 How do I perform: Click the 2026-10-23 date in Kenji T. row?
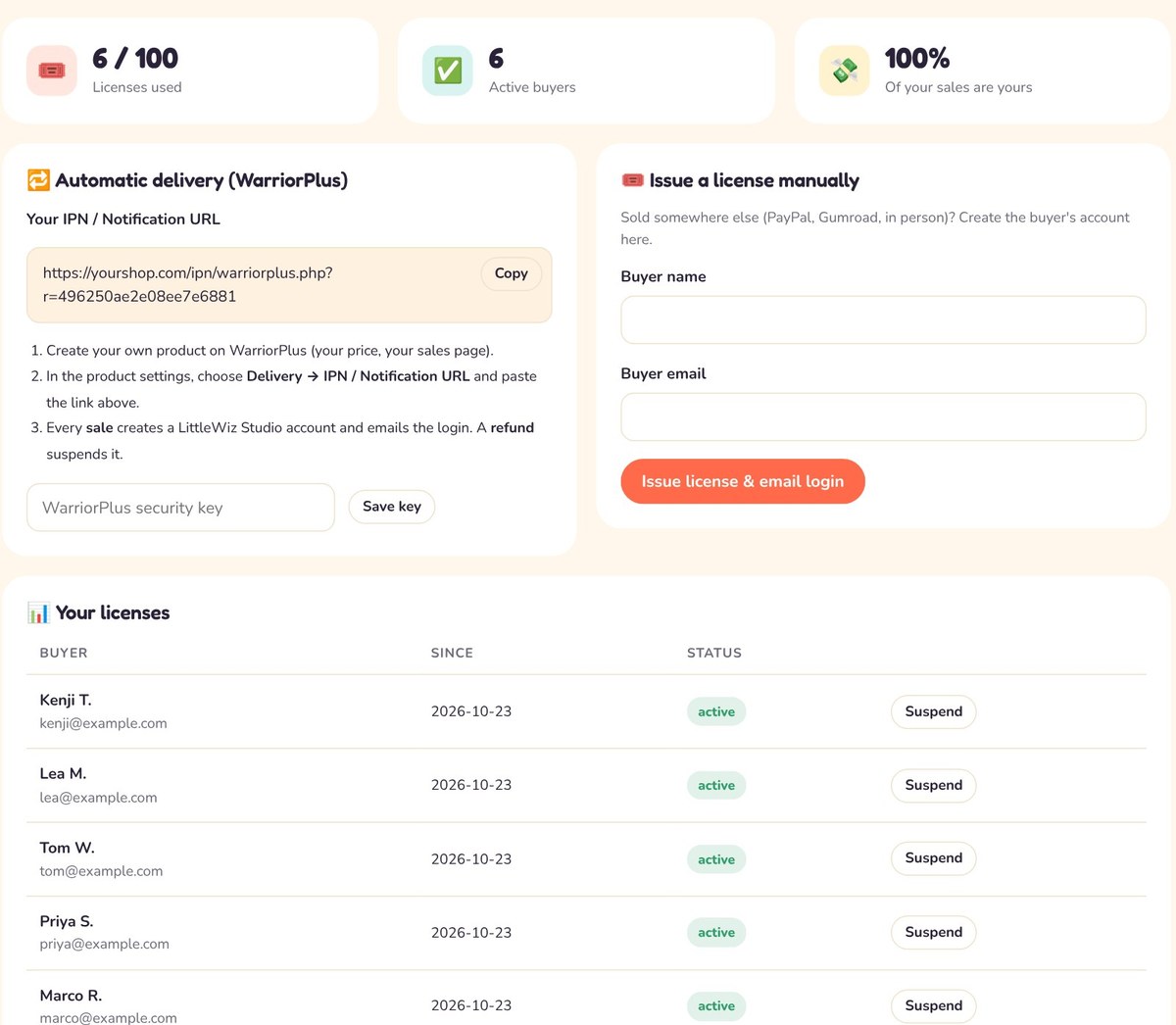coord(471,711)
